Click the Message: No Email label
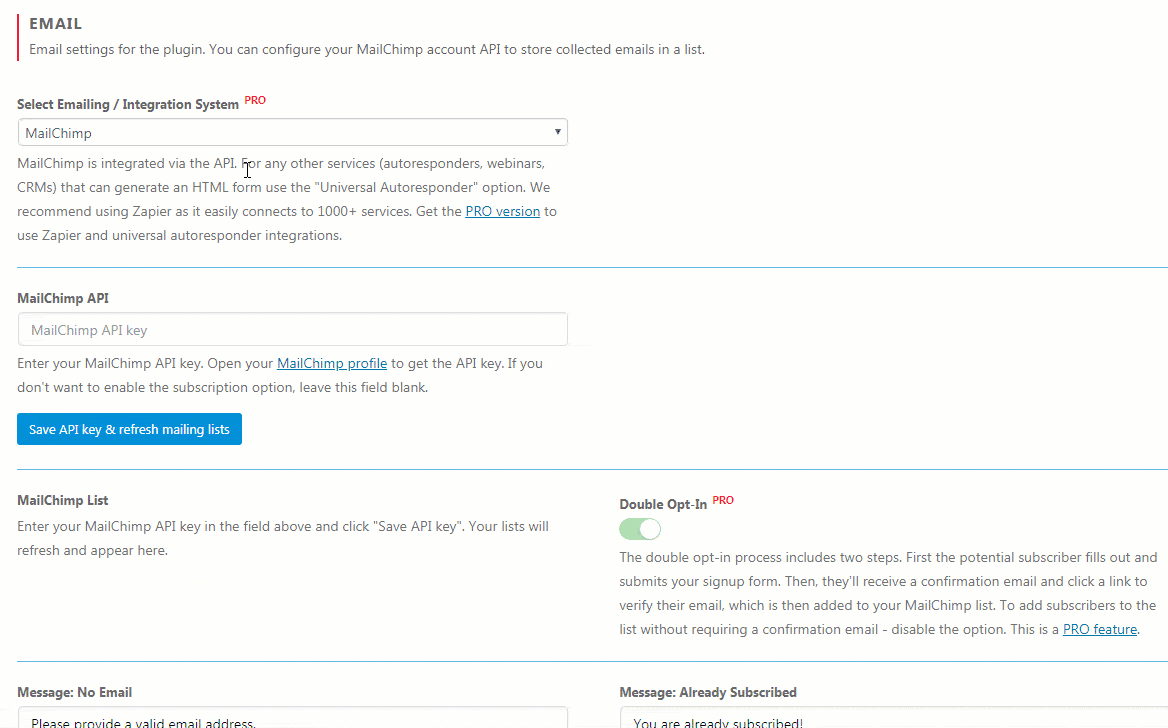This screenshot has height=728, width=1168. [x=74, y=692]
